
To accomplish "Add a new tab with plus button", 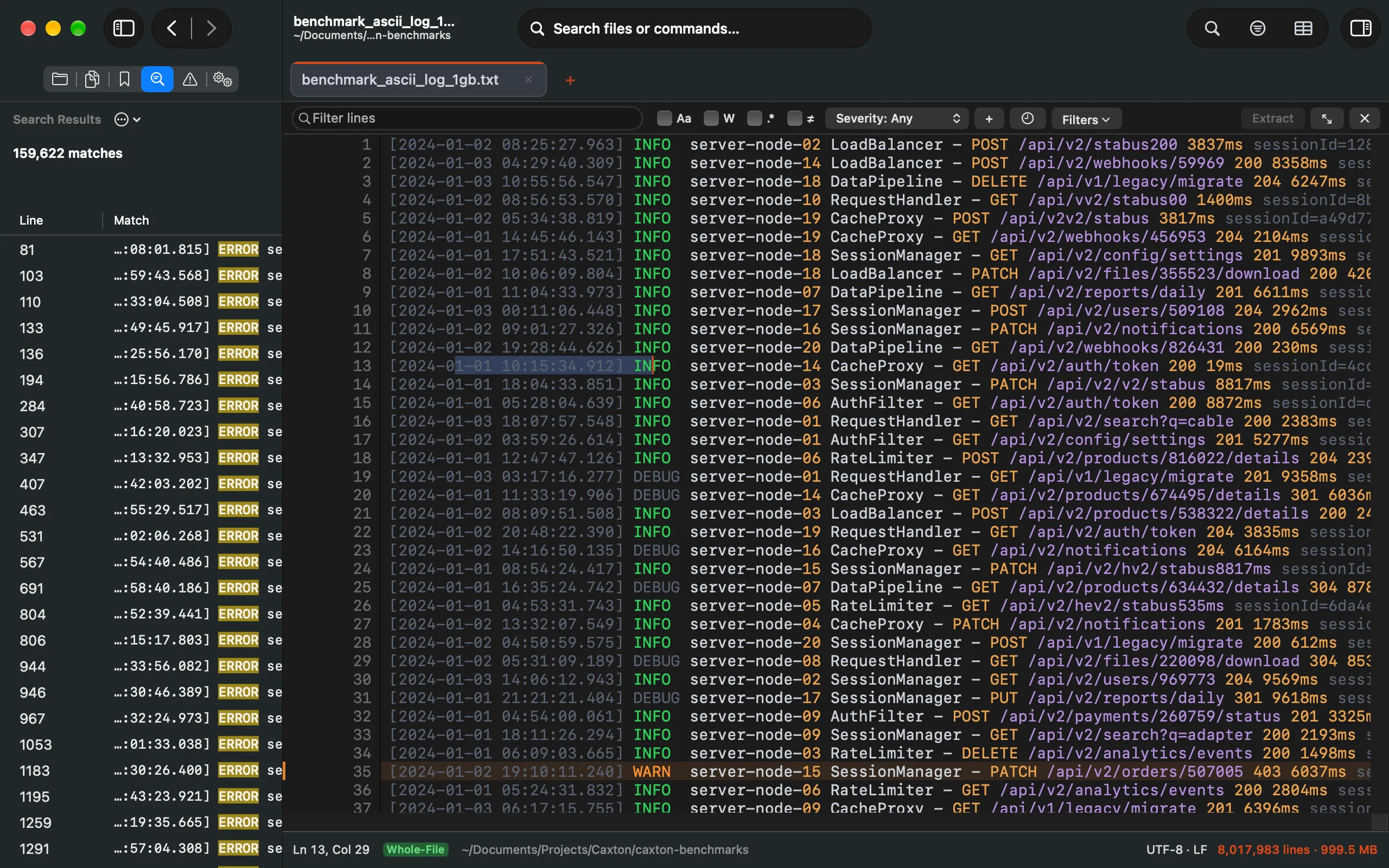I will [570, 80].
